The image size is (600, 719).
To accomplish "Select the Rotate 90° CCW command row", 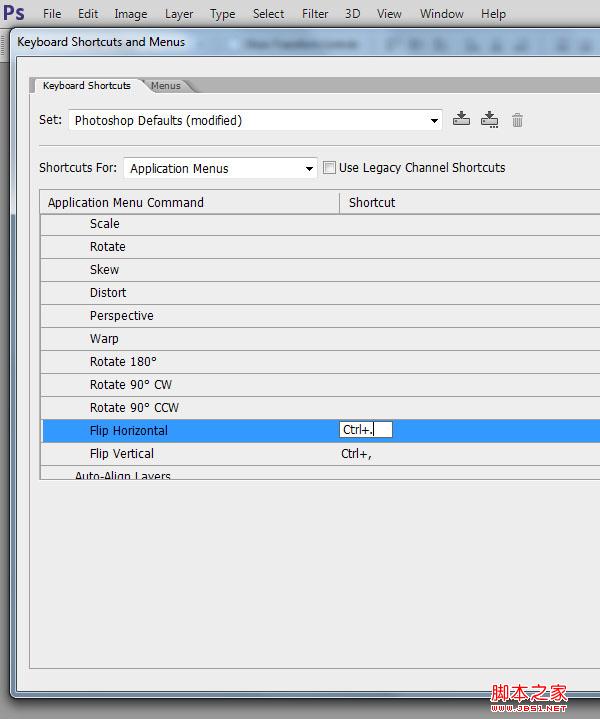I will point(320,408).
